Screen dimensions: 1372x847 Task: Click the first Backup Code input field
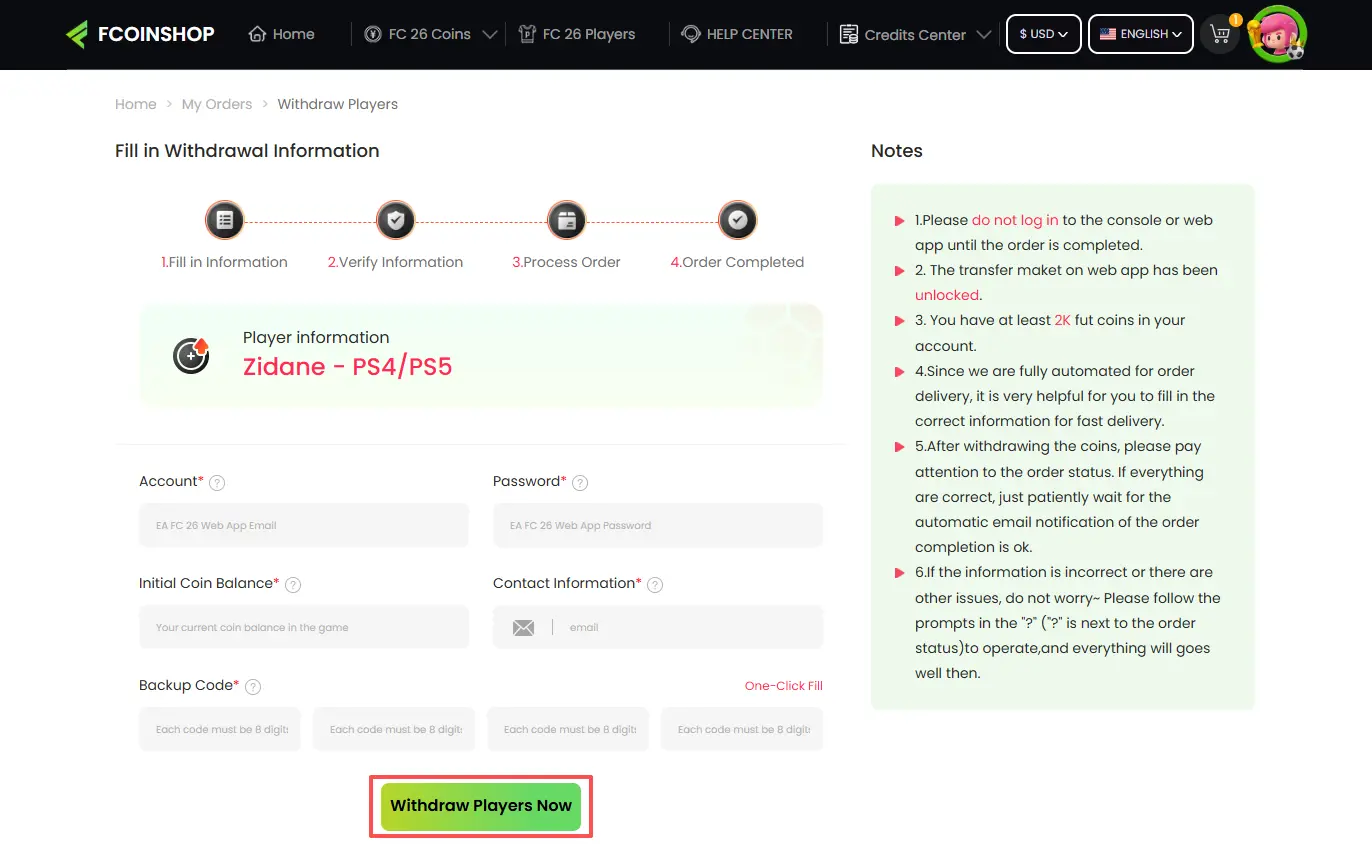point(219,729)
